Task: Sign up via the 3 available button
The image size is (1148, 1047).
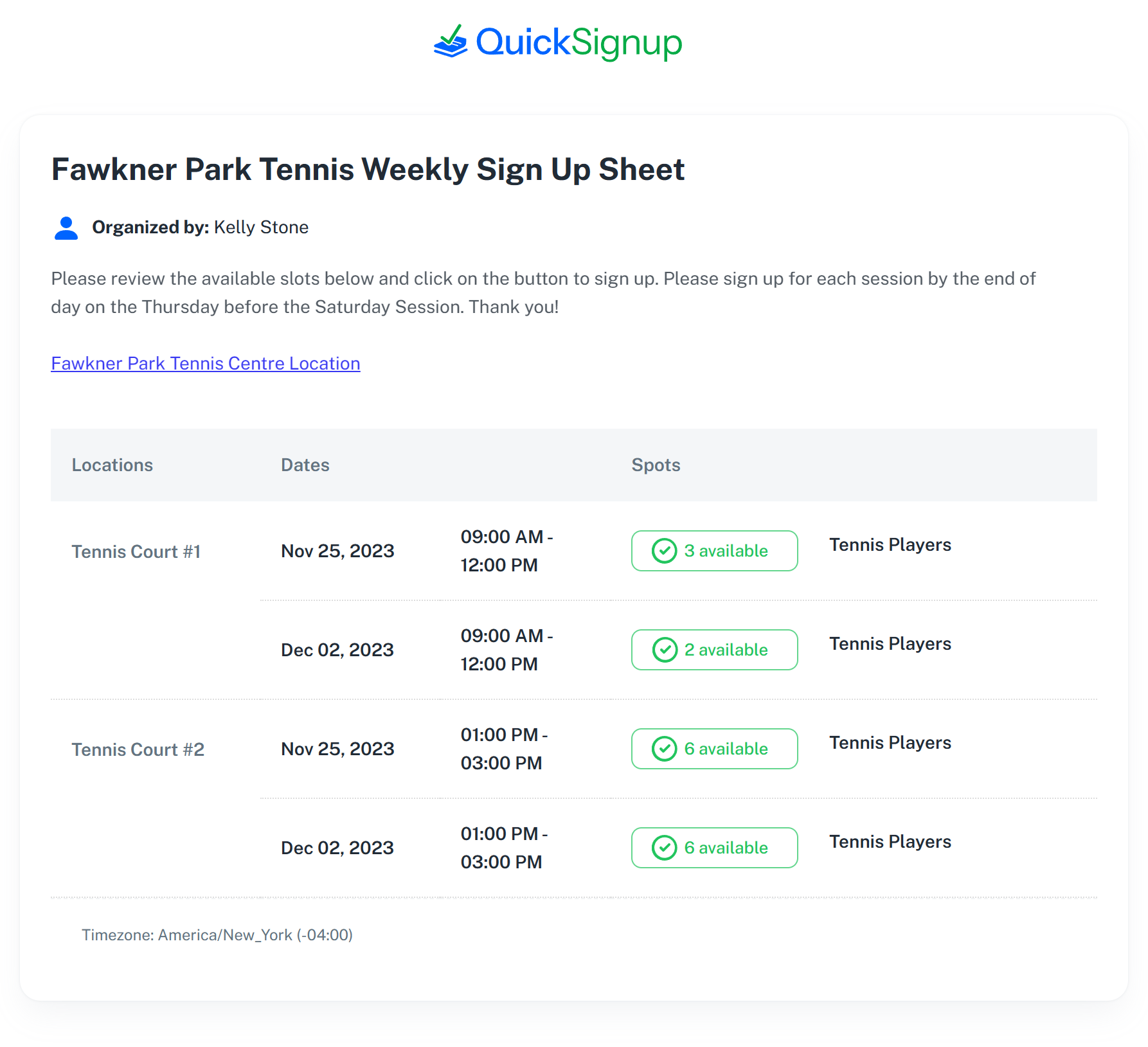Action: 714,551
